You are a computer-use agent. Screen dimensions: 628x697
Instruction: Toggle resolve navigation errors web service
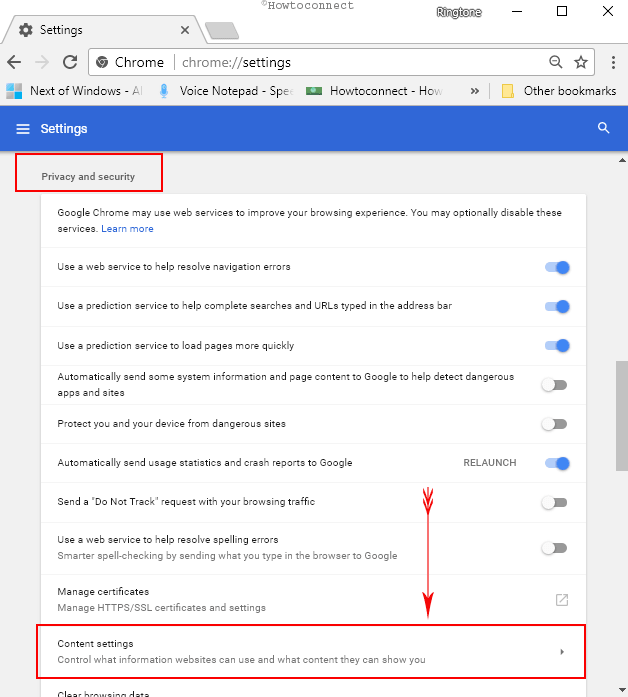pos(557,267)
